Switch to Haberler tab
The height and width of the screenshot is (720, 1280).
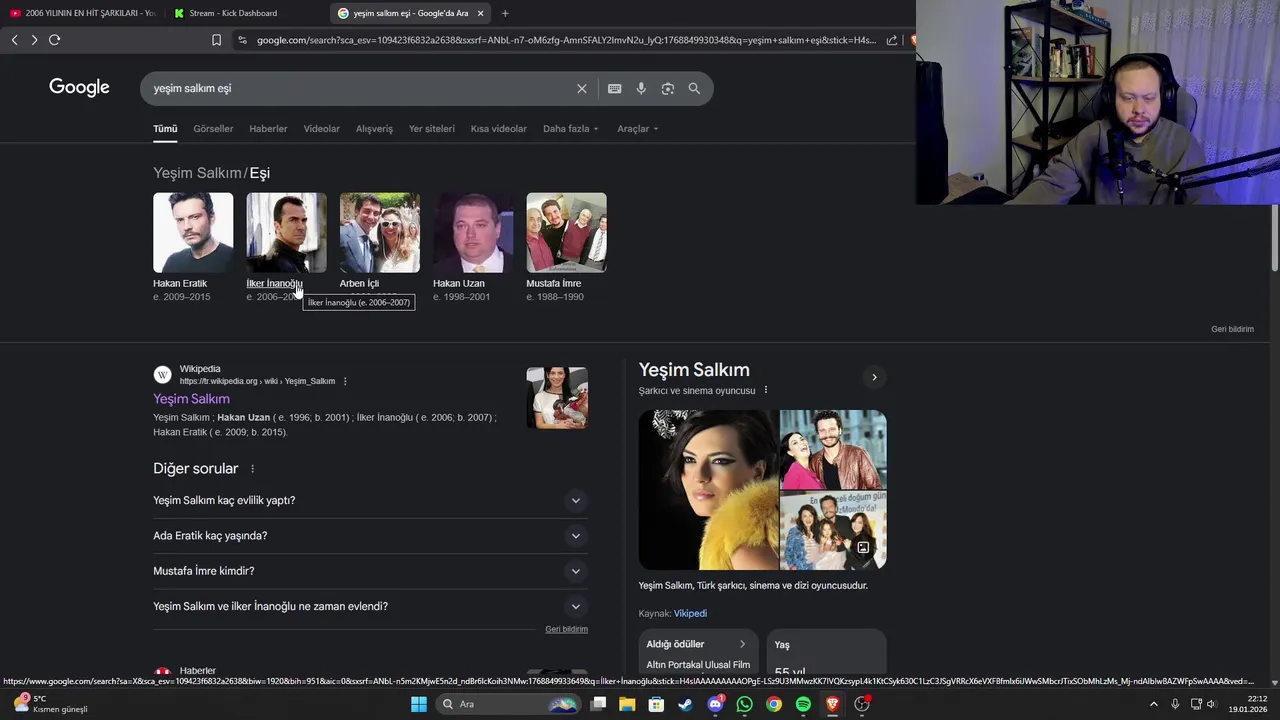[x=268, y=129]
